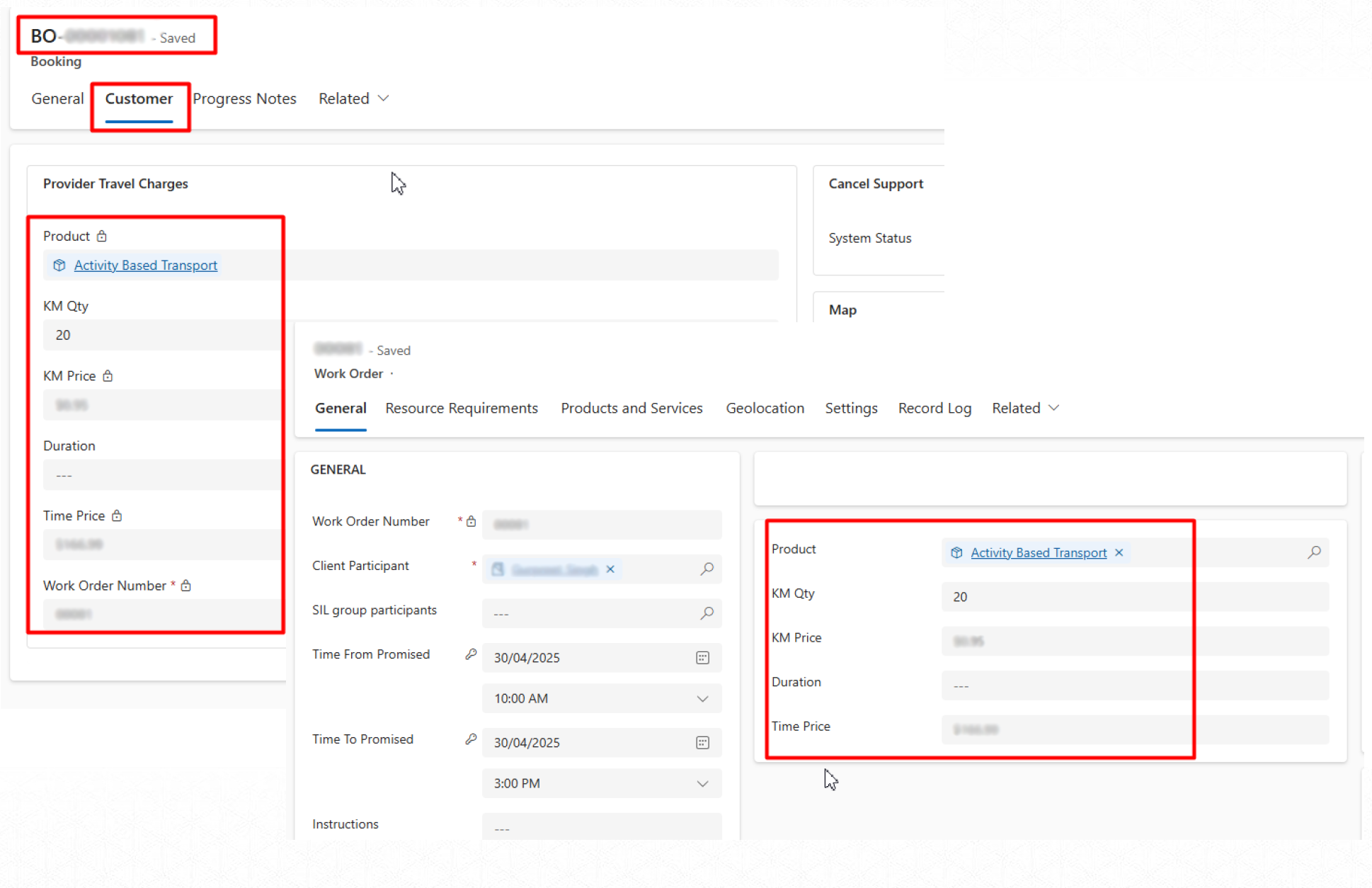Click the KM Qty field on work order
The height and width of the screenshot is (888, 1372).
1134,597
